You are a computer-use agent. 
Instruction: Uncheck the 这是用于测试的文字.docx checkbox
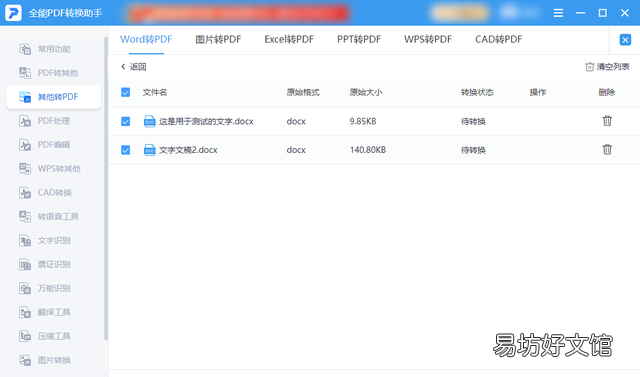coord(126,122)
